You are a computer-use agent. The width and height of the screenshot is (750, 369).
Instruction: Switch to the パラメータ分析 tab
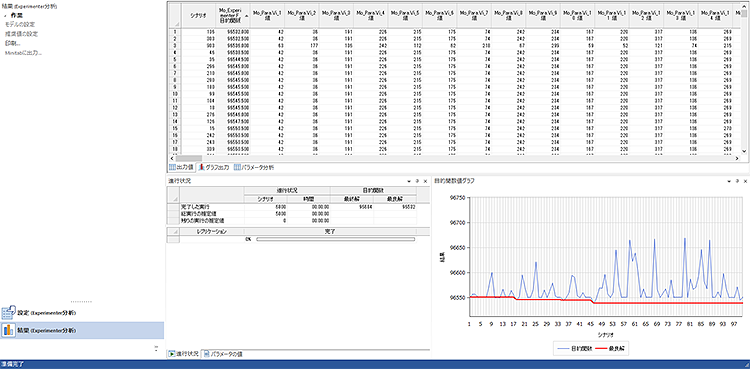pos(254,168)
